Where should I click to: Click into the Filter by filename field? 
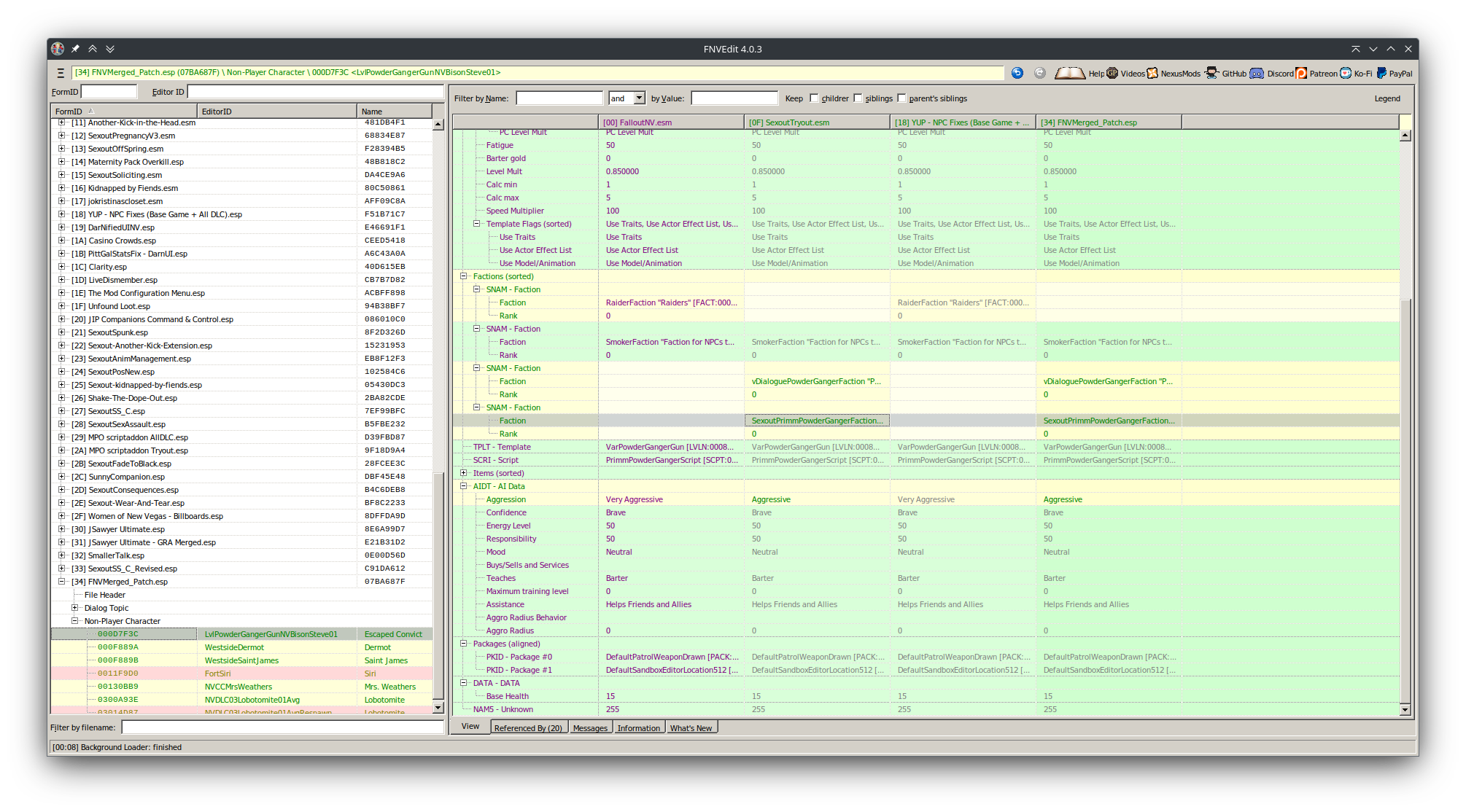click(282, 727)
